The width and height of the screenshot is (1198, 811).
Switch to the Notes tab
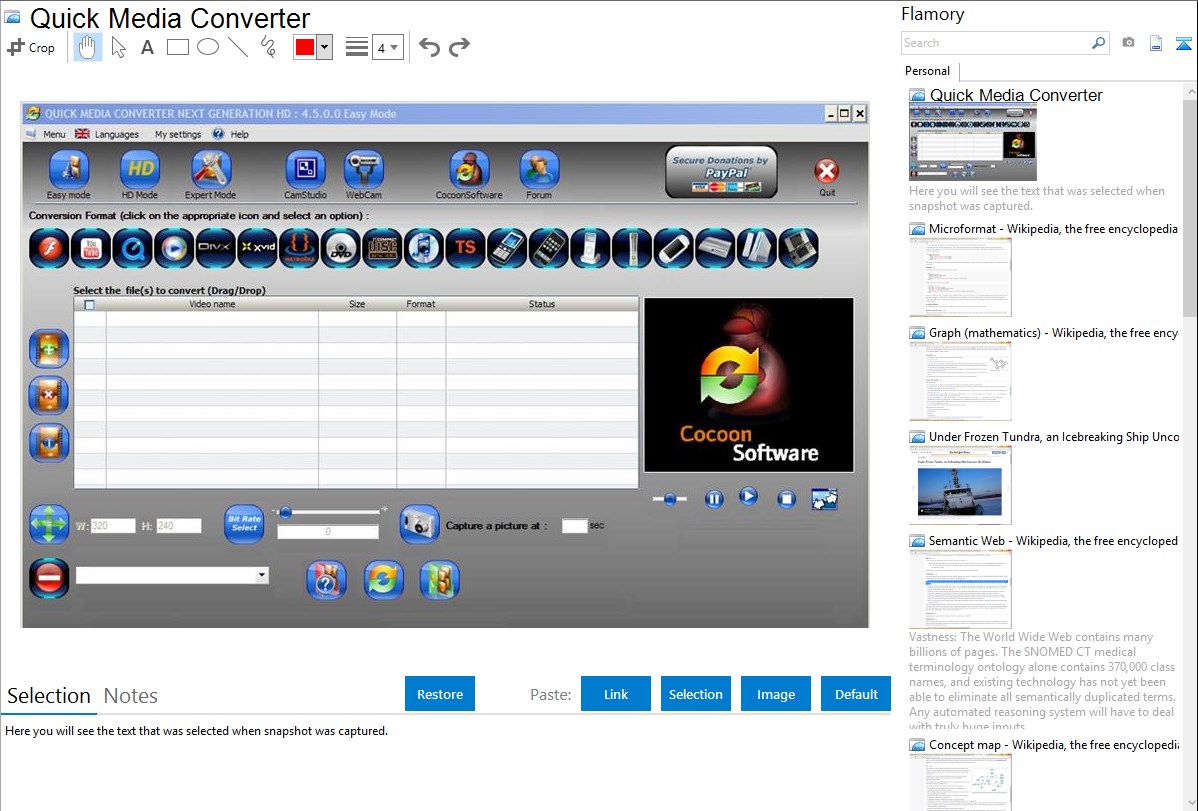click(x=131, y=696)
